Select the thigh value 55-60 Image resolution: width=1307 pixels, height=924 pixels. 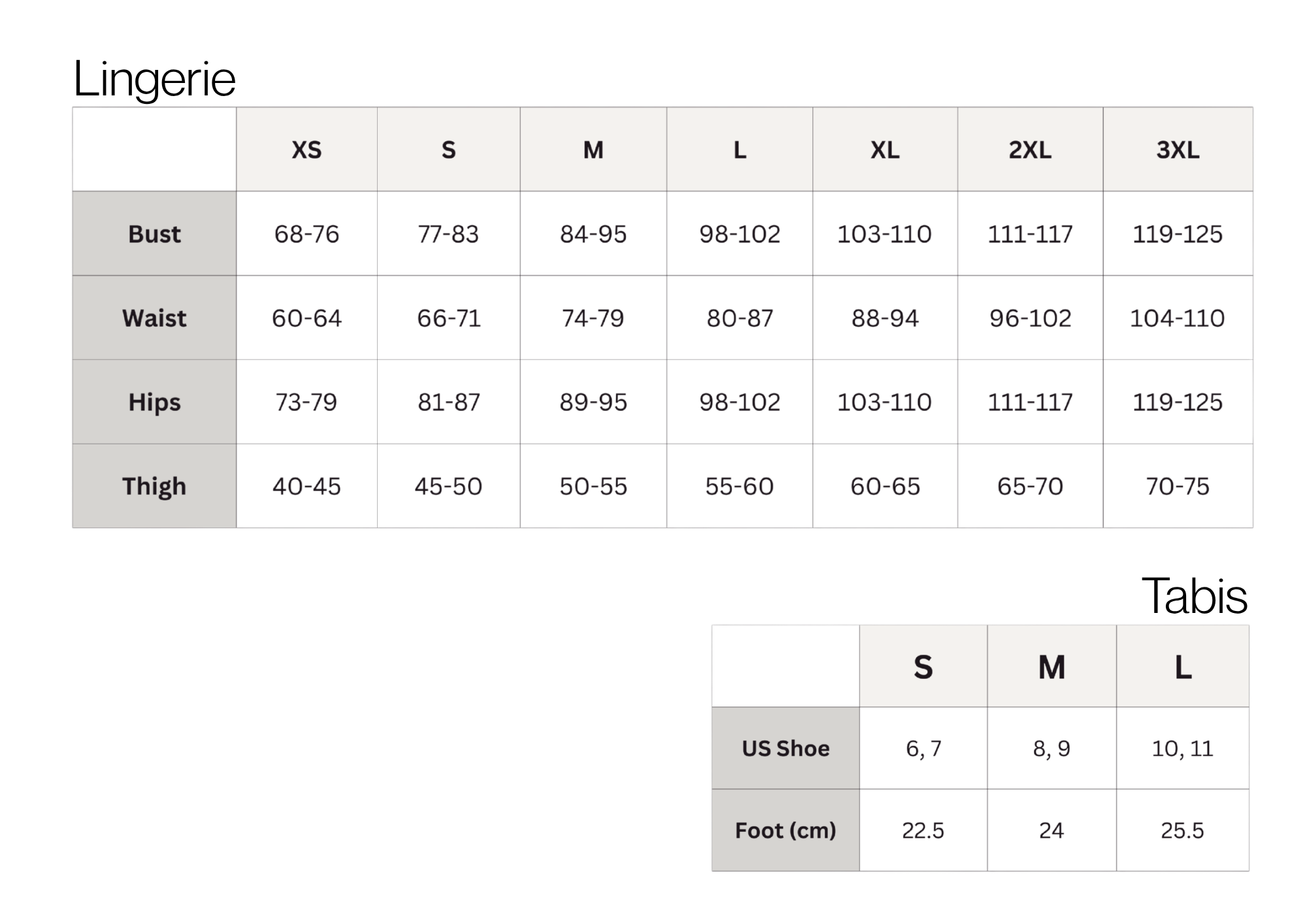coord(740,486)
